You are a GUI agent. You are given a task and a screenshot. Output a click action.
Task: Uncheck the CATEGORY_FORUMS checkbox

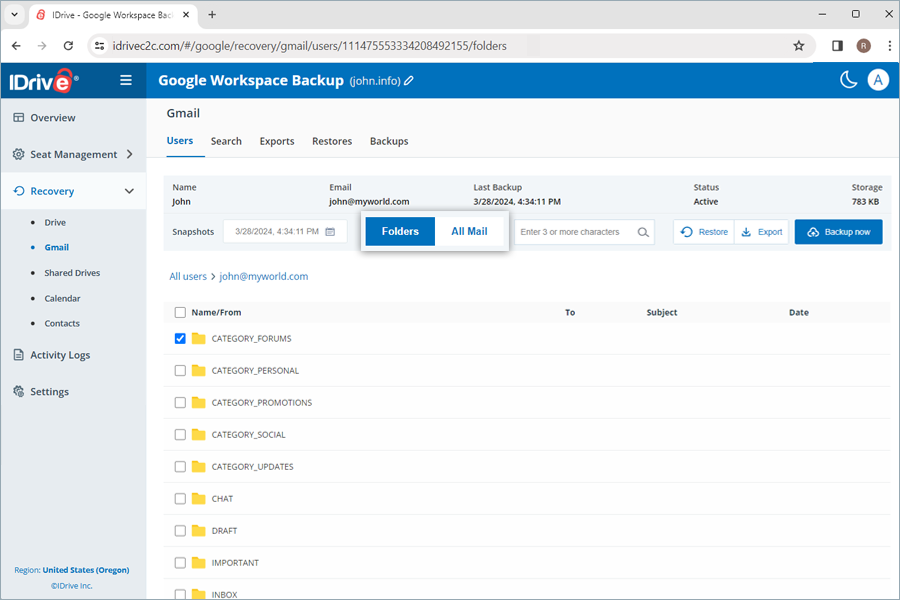pos(180,339)
